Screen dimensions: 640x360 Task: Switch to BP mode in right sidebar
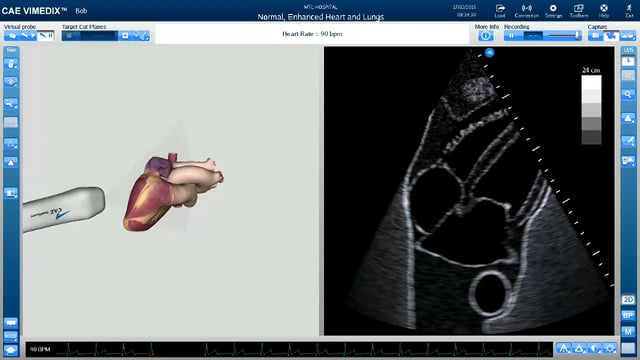click(628, 316)
